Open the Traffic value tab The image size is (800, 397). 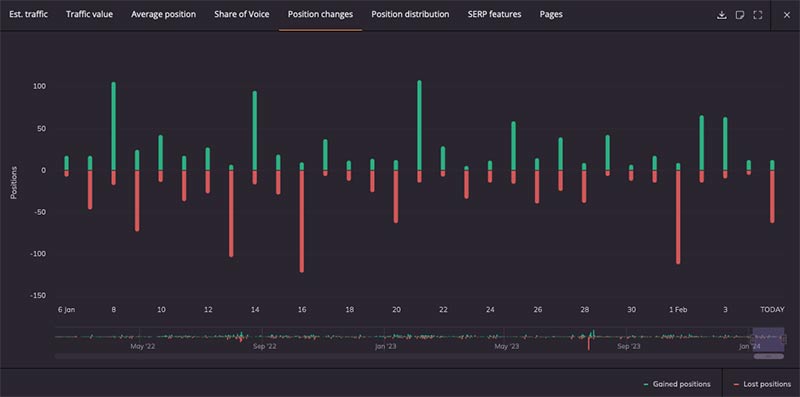pyautogui.click(x=89, y=14)
